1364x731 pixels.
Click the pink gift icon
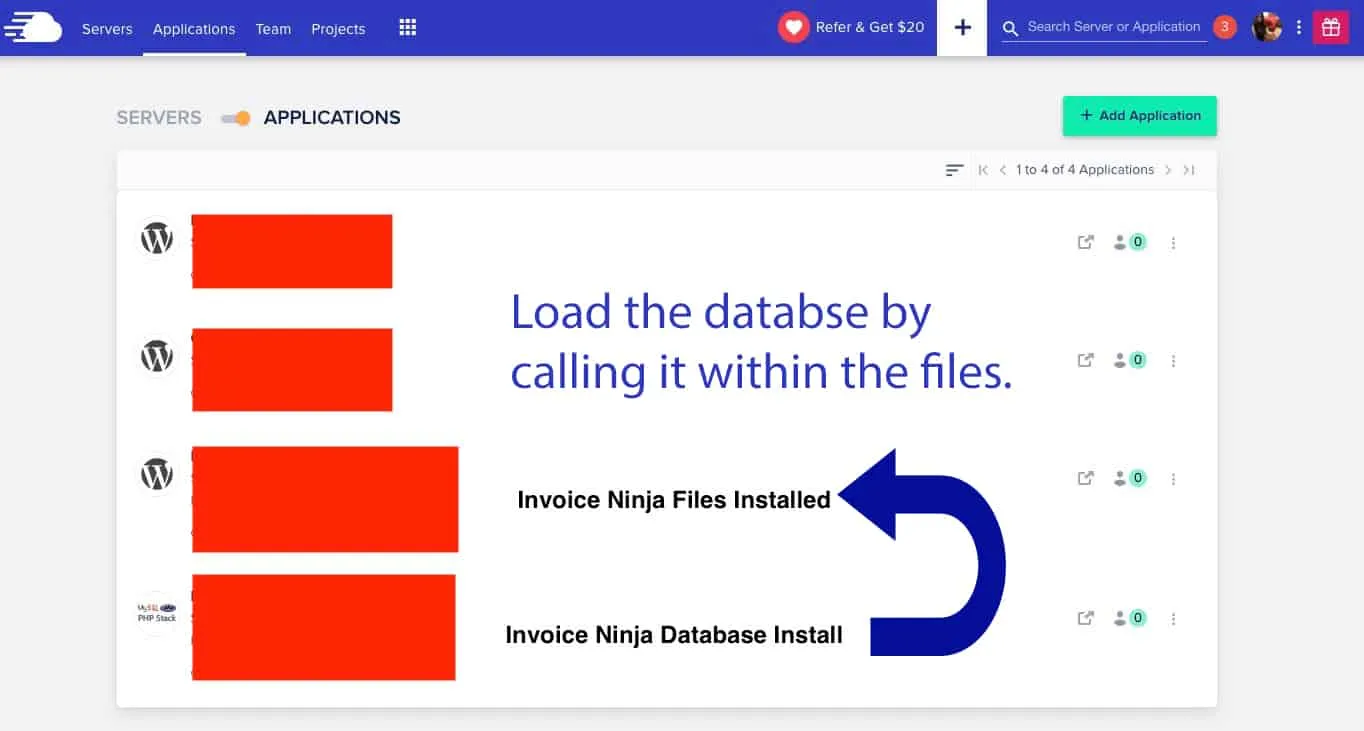1330,28
